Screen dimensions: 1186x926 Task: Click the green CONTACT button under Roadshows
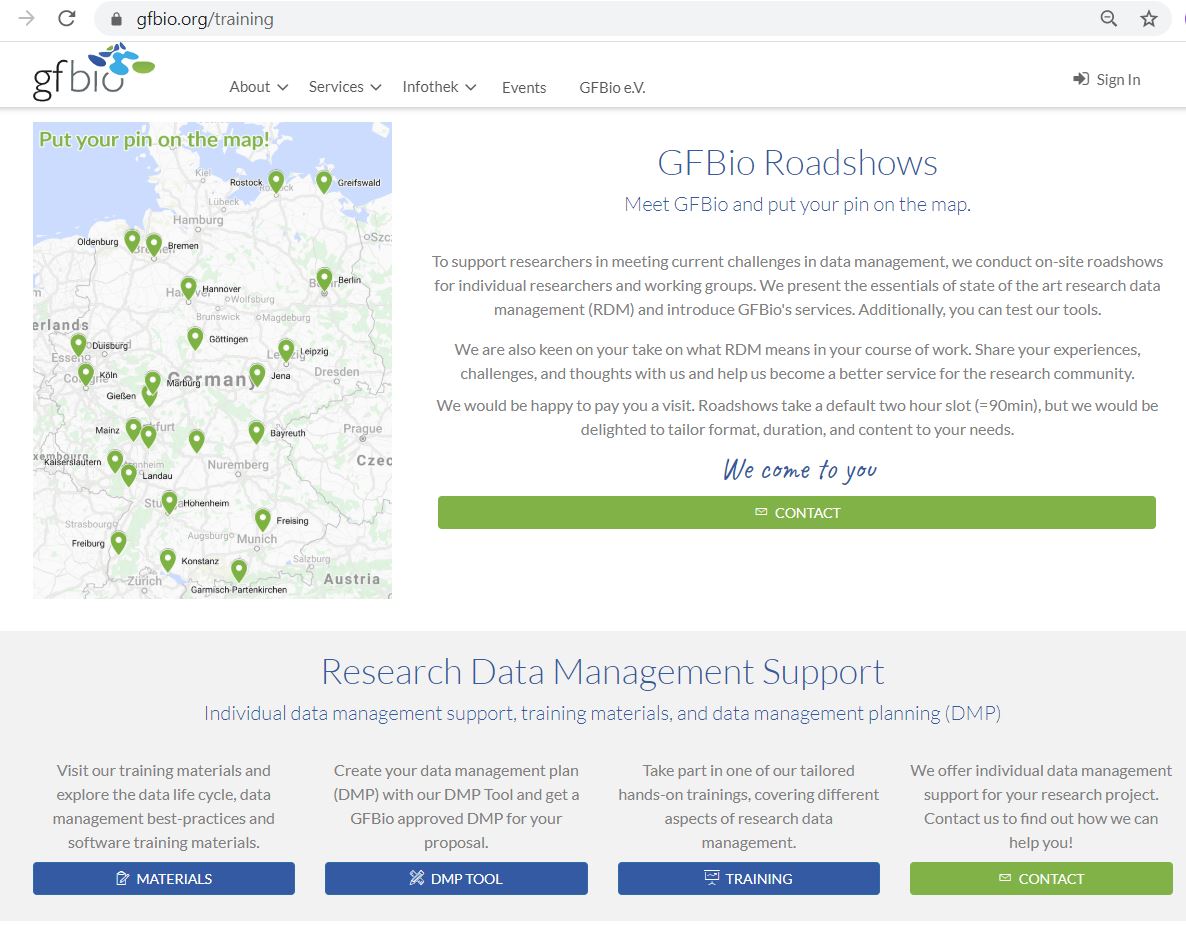coord(796,513)
